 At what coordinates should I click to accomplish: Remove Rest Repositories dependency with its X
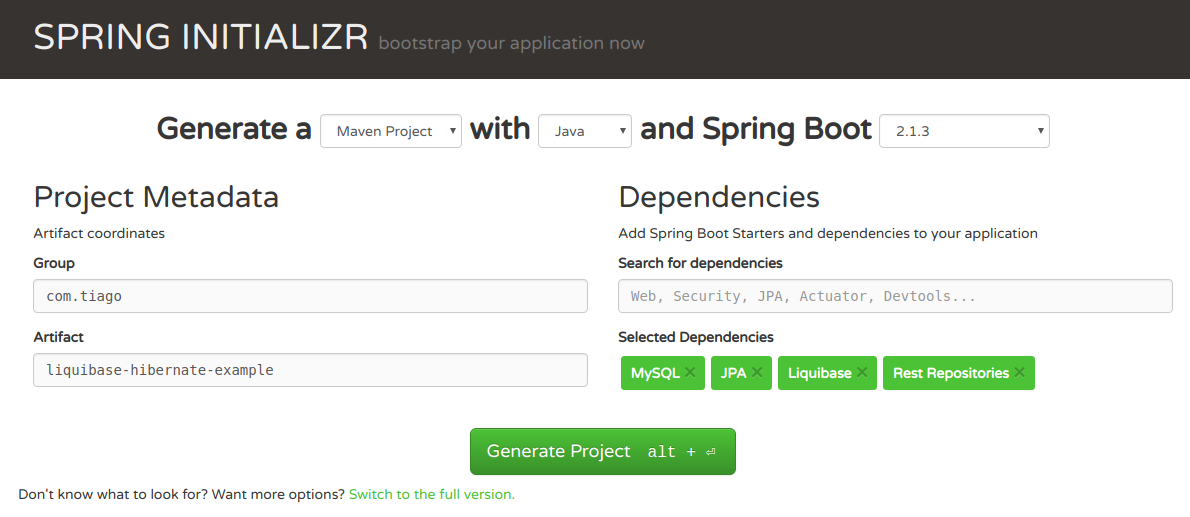coord(1019,373)
